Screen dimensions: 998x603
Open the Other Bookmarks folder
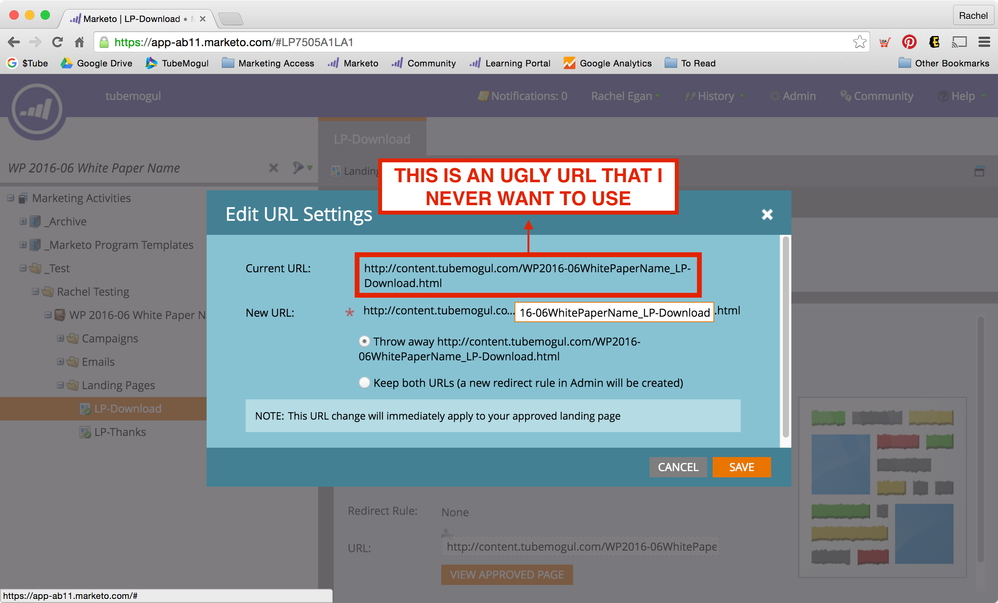click(944, 63)
